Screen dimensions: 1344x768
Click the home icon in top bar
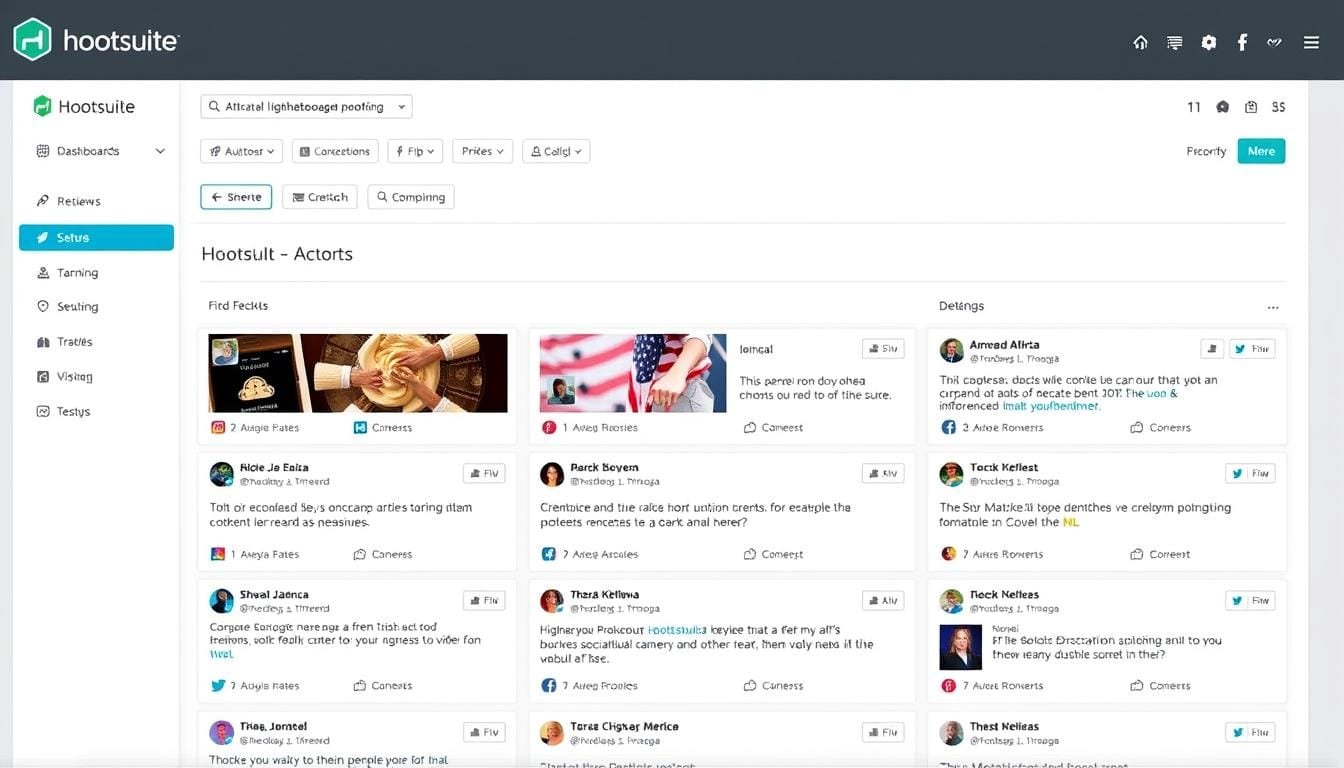coord(1140,42)
